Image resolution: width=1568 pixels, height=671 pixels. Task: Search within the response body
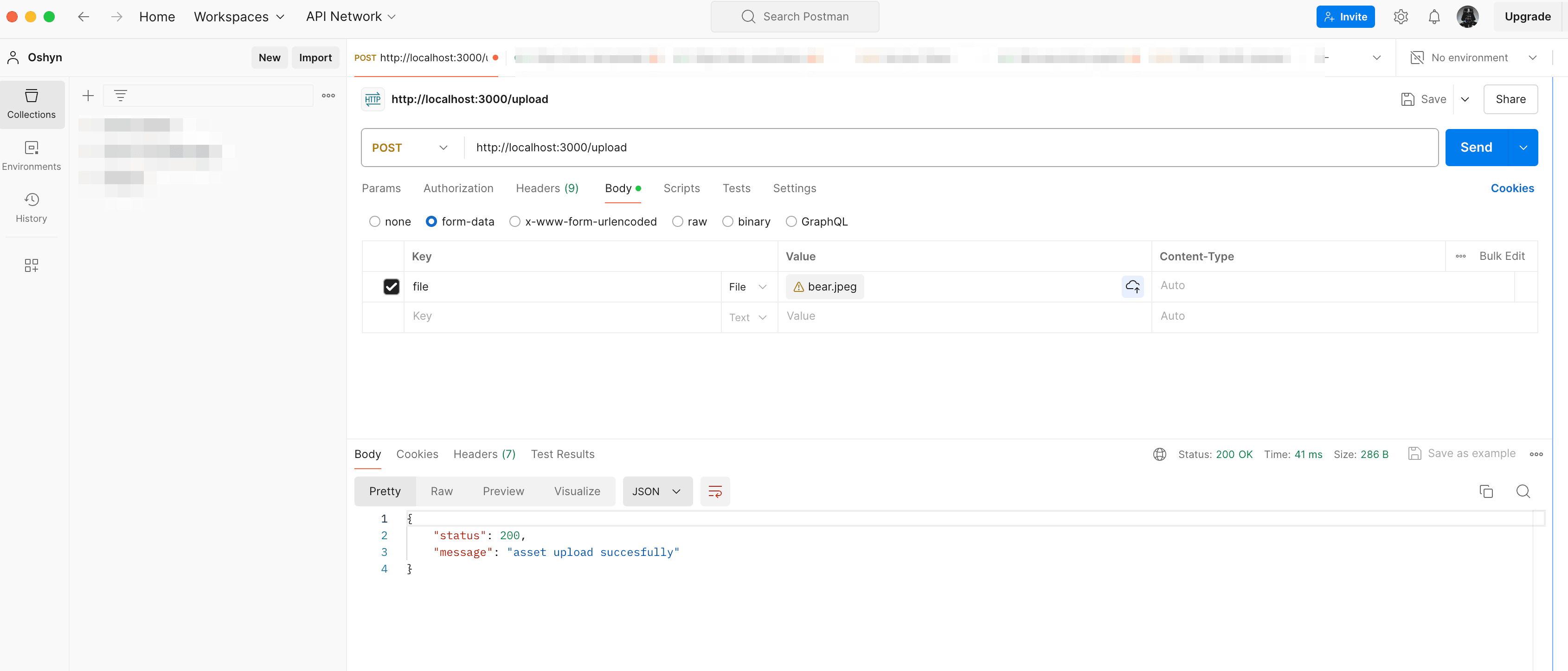[x=1523, y=491]
